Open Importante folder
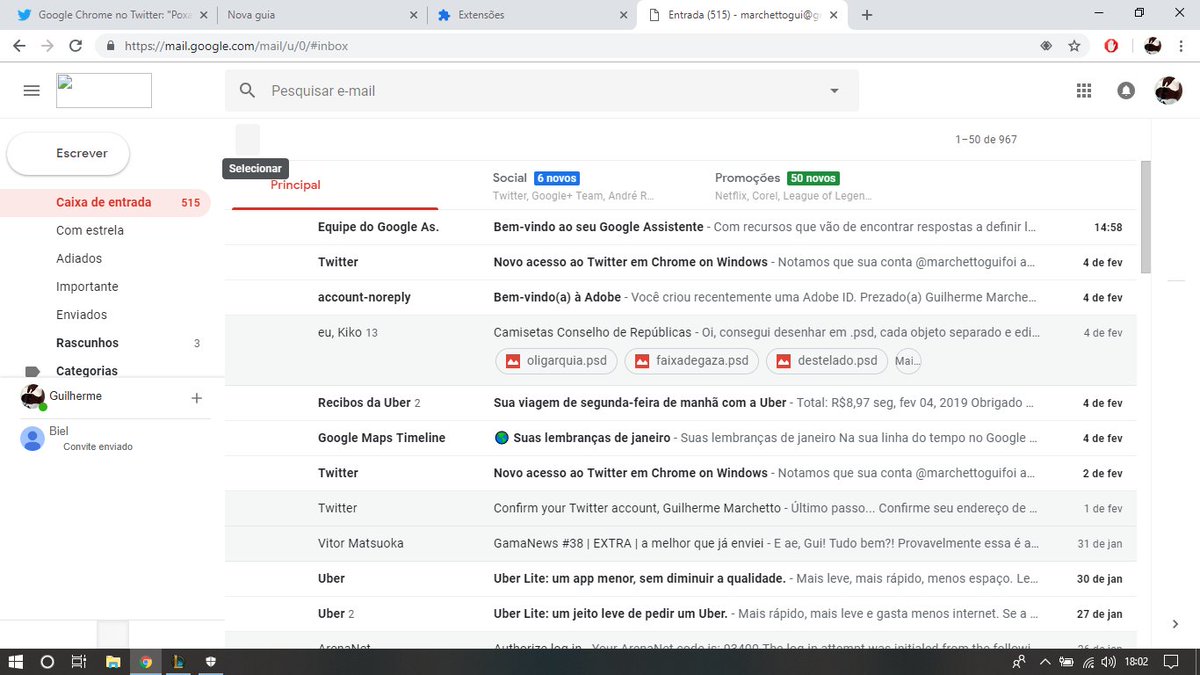1200x675 pixels. coord(105,286)
